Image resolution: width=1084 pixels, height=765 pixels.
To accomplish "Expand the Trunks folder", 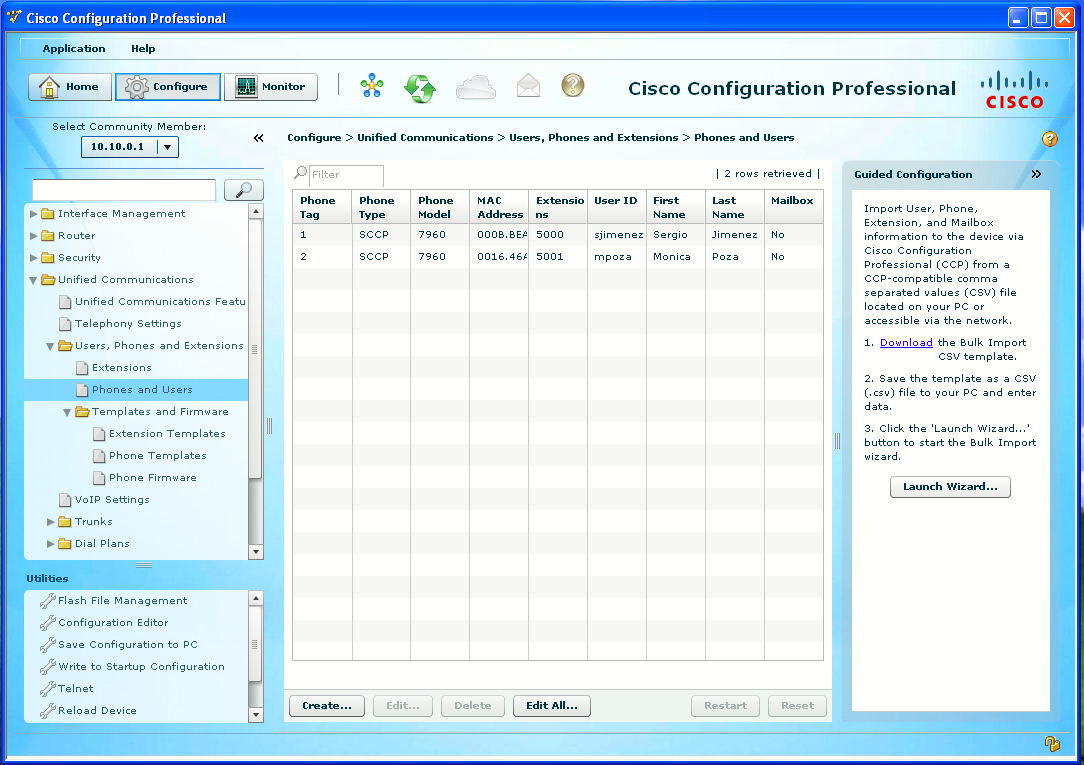I will (50, 522).
